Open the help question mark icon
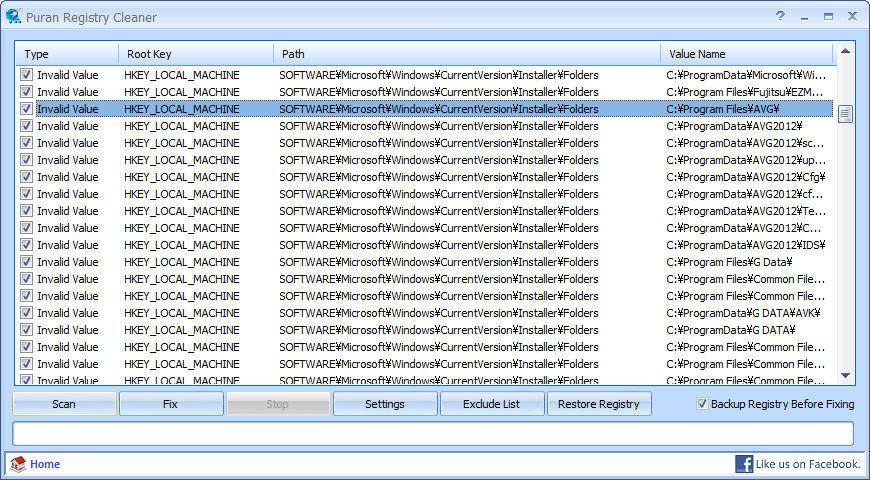Viewport: 870px width, 480px height. (780, 16)
